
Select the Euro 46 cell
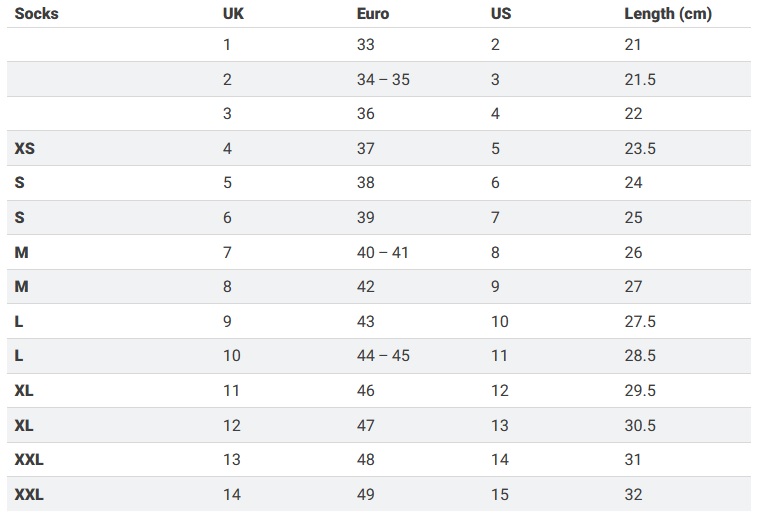point(366,390)
